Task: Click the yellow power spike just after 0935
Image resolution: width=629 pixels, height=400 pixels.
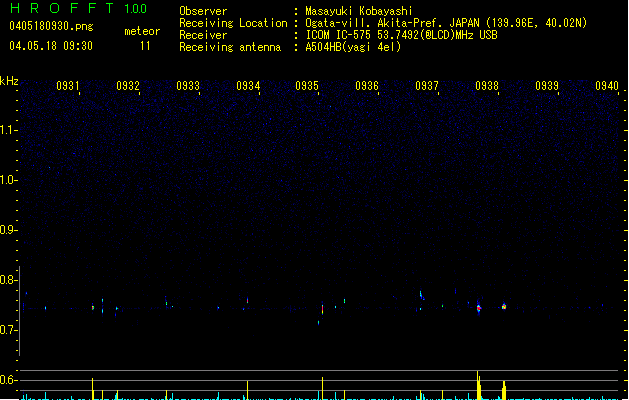Action: (322, 388)
